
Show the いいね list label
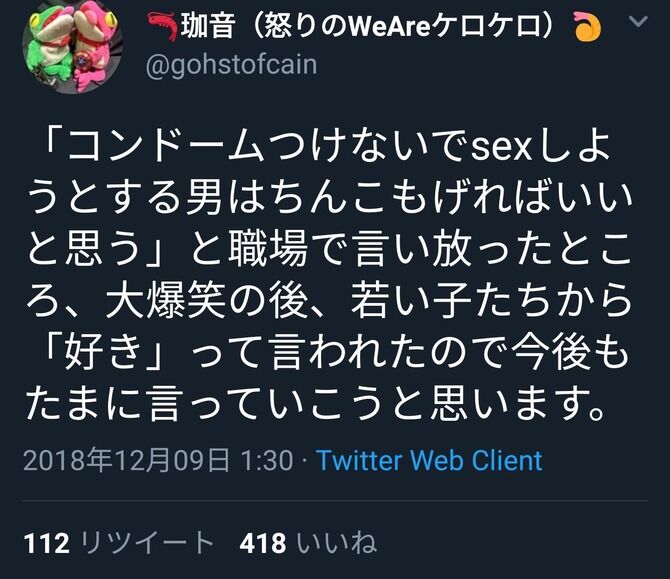(x=337, y=543)
